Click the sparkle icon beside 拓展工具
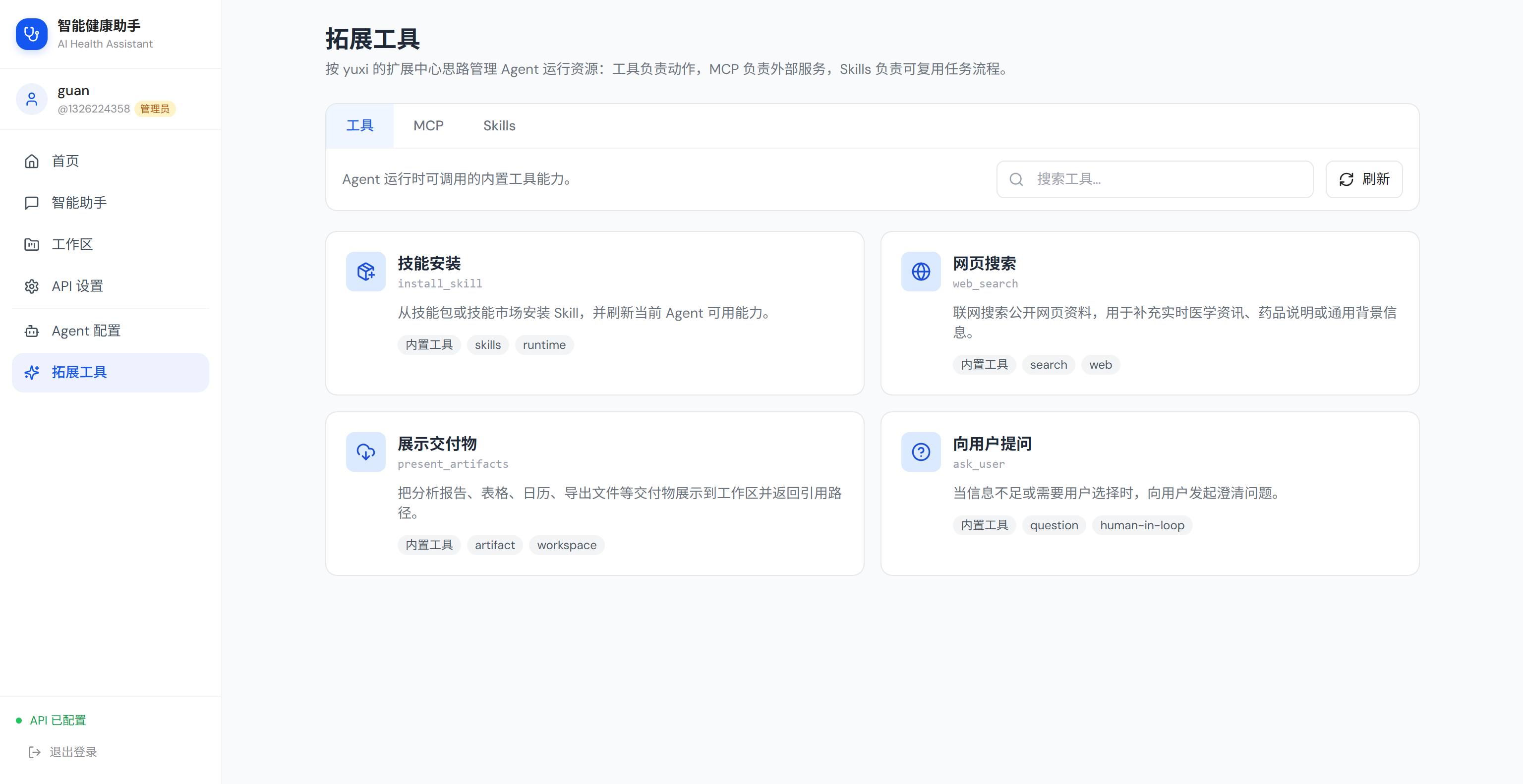 [31, 372]
